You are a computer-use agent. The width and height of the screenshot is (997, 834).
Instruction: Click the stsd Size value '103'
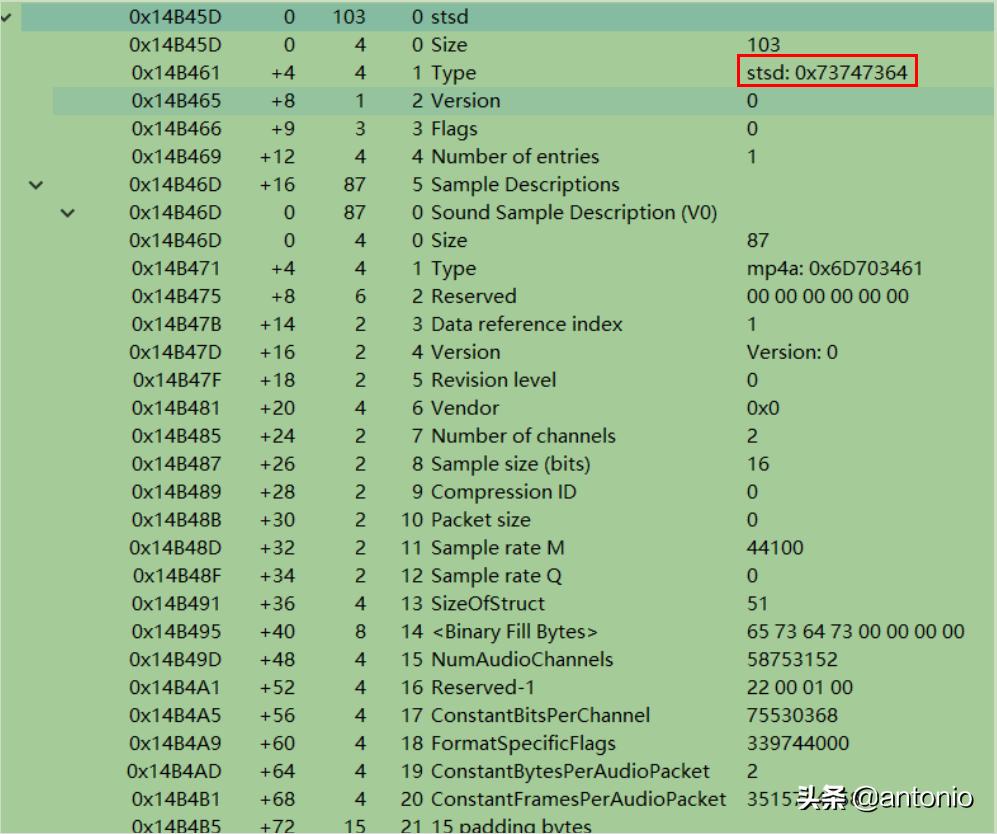(x=763, y=44)
